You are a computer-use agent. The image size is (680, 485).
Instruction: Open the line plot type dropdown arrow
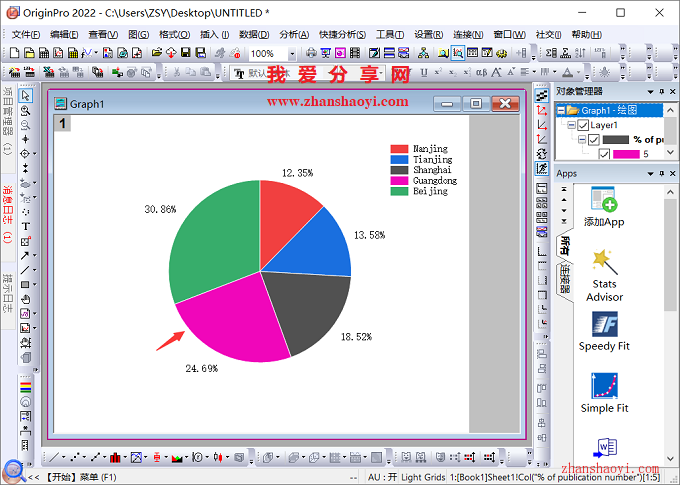pos(63,457)
